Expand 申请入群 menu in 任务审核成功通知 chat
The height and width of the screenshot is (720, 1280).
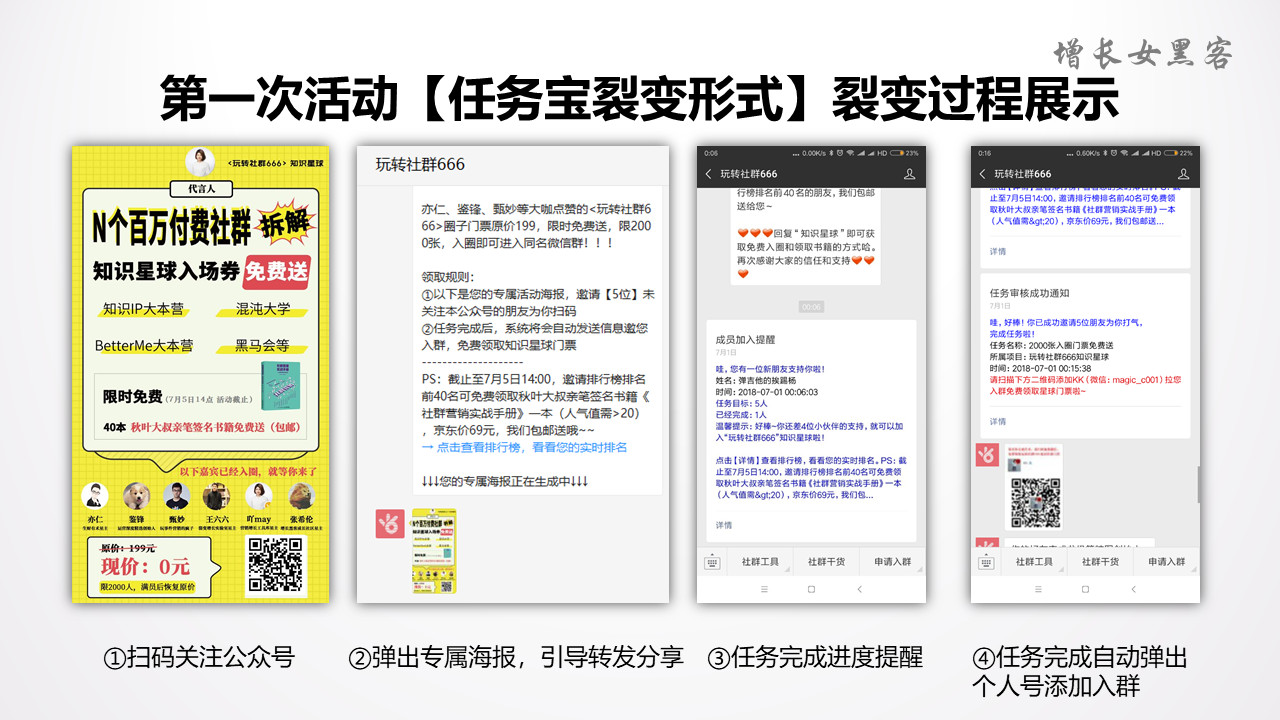(x=1166, y=562)
